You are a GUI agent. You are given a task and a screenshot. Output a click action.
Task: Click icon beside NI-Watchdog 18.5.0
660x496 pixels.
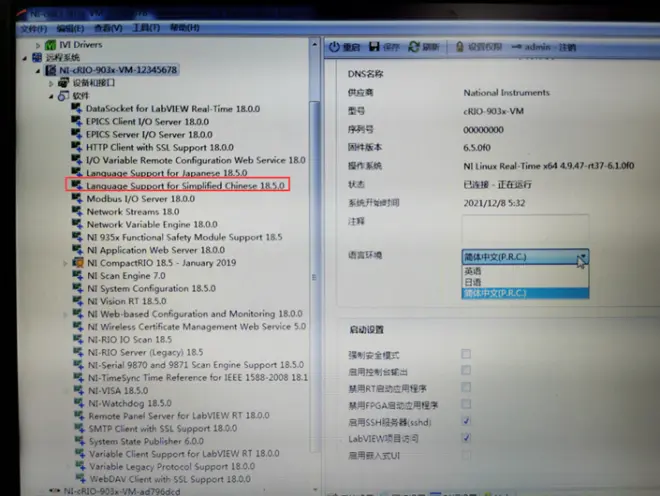[79, 403]
